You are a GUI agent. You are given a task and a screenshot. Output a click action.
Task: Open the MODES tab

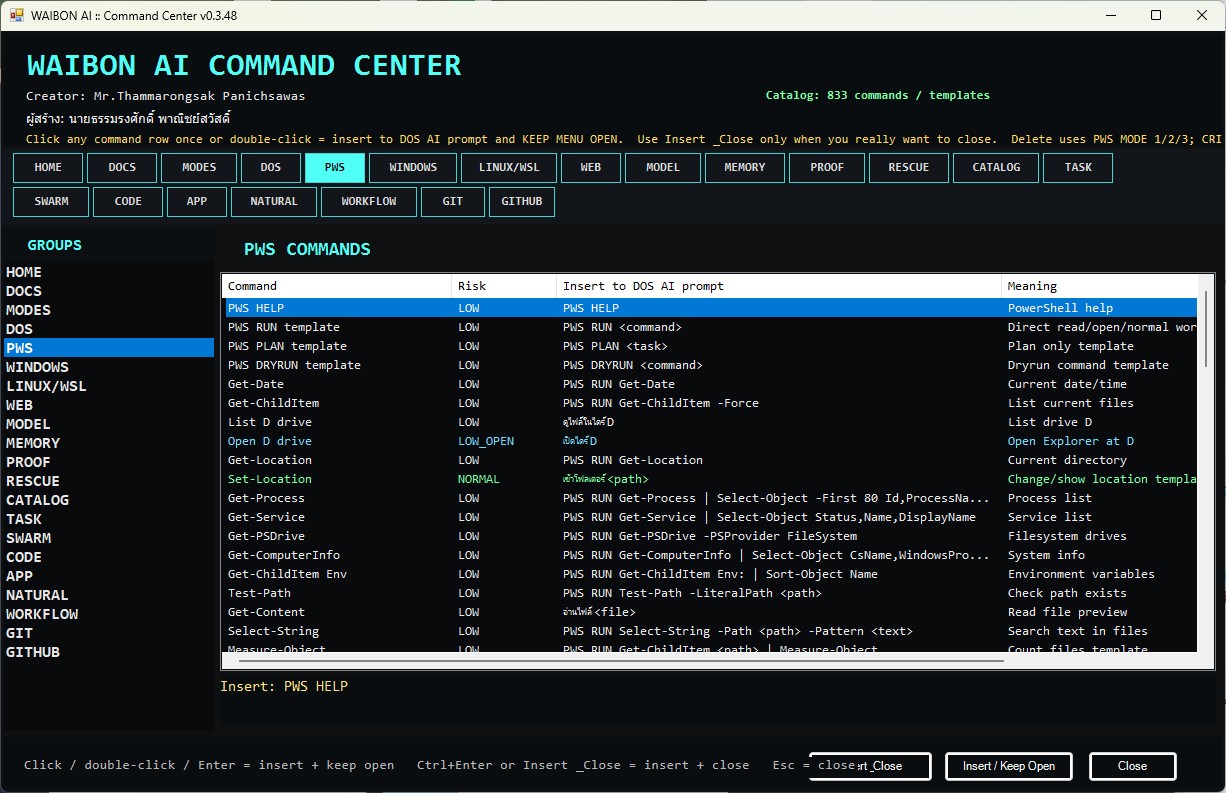tap(199, 168)
